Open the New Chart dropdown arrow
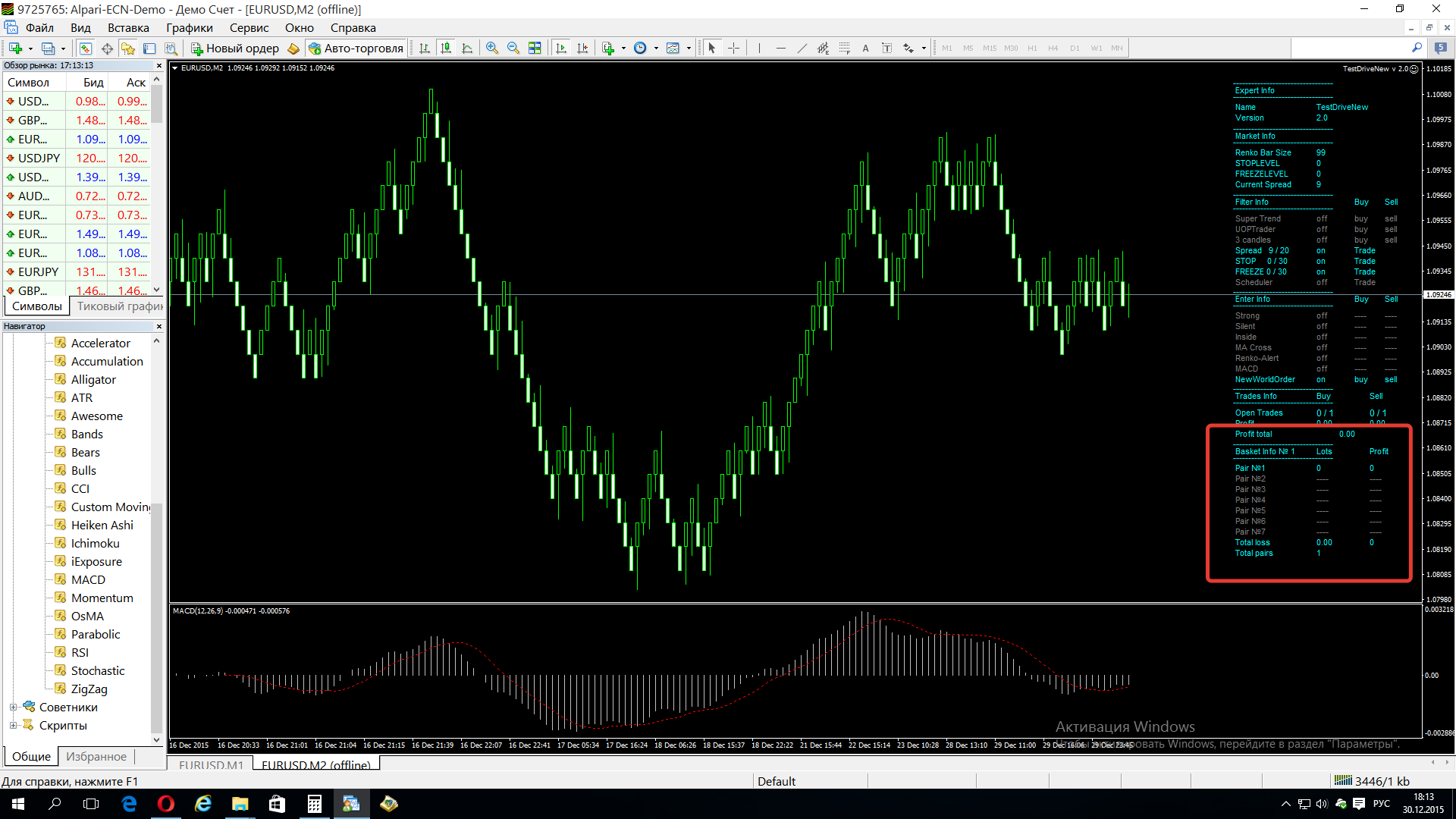The width and height of the screenshot is (1456, 819). 30,49
